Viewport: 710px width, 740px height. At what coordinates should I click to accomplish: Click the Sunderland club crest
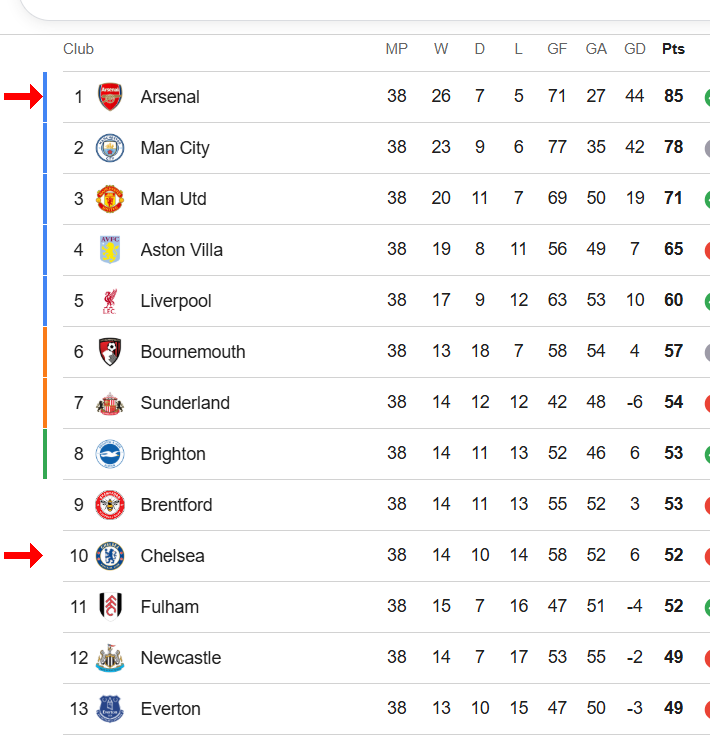point(110,404)
